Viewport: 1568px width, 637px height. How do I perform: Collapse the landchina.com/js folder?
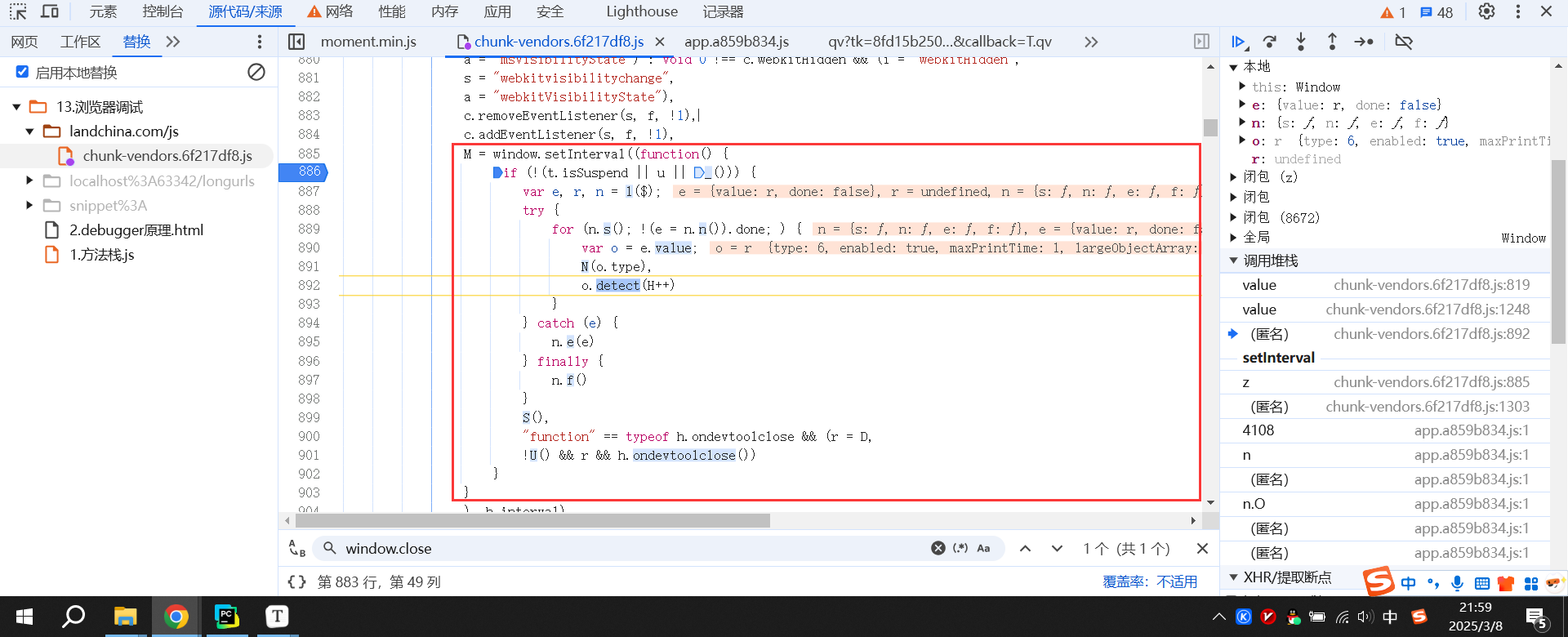pyautogui.click(x=30, y=131)
